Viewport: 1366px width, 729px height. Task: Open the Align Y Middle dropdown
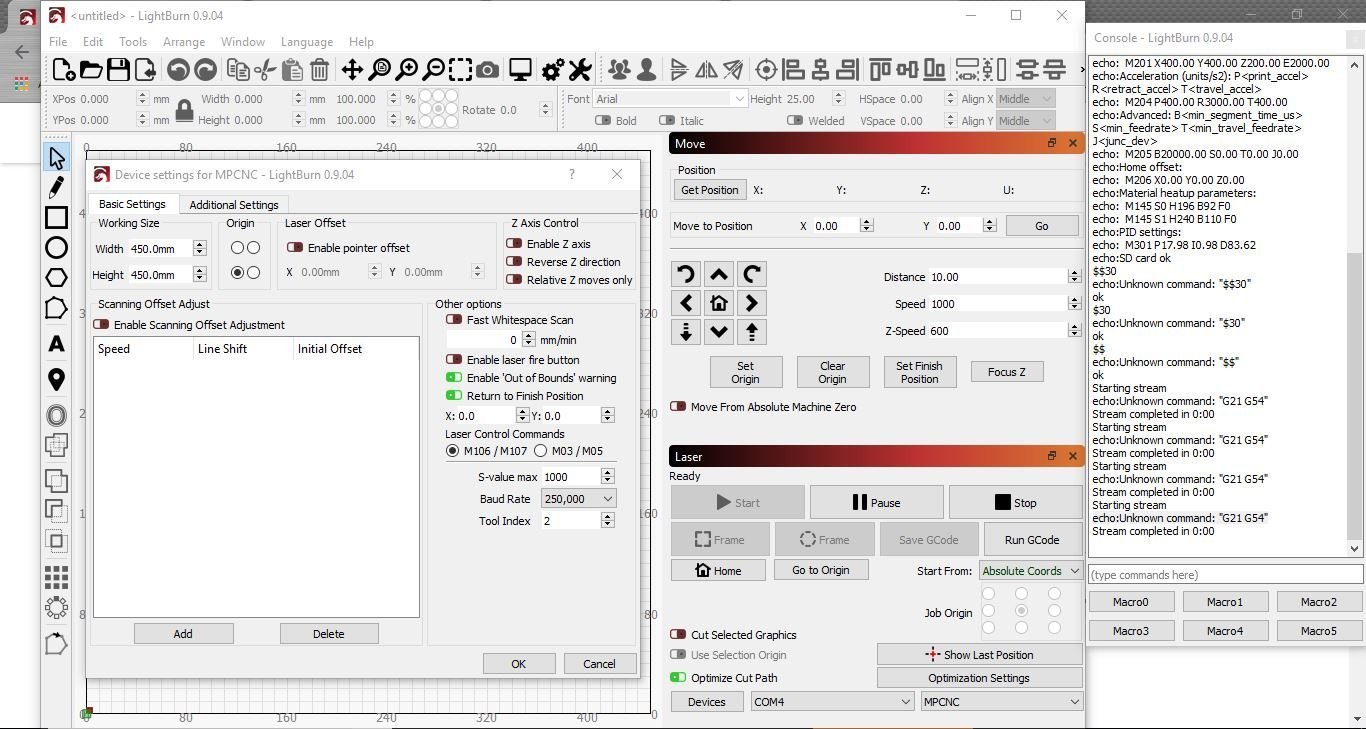(x=1026, y=121)
